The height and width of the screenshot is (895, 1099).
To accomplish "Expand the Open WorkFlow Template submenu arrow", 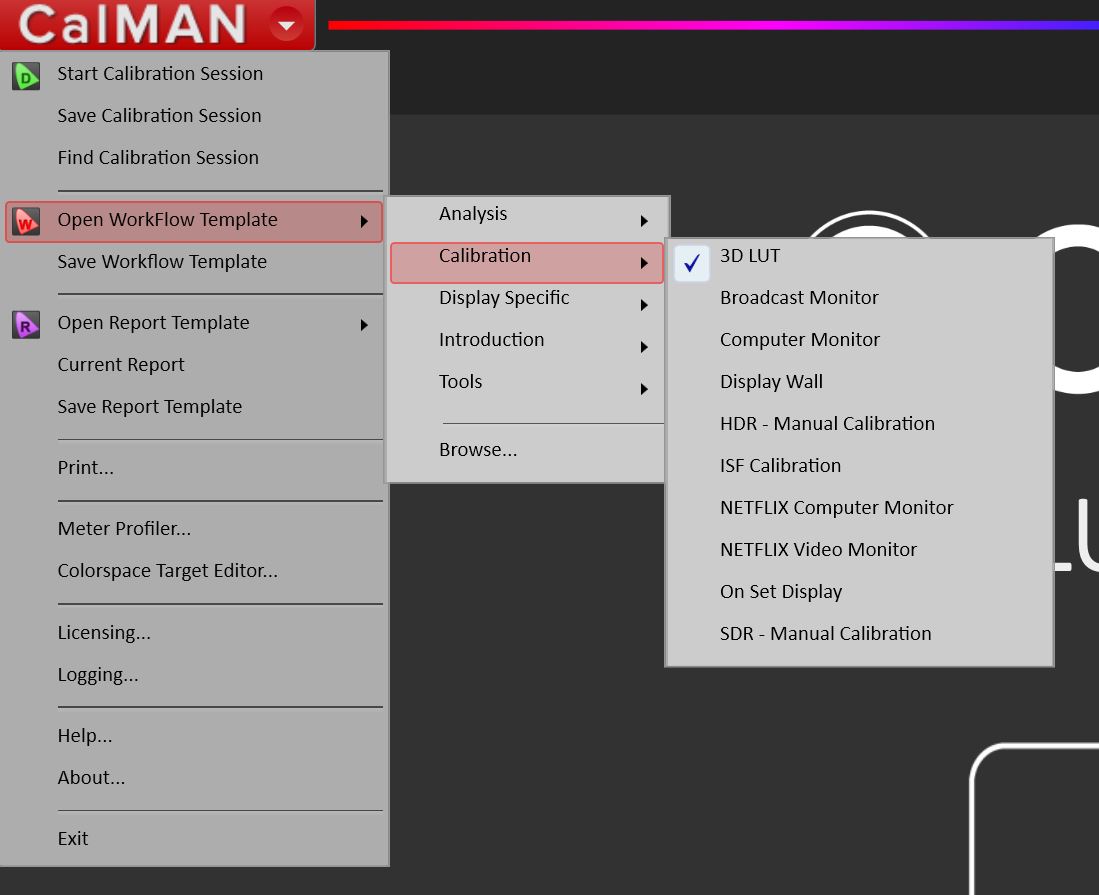I will click(364, 221).
